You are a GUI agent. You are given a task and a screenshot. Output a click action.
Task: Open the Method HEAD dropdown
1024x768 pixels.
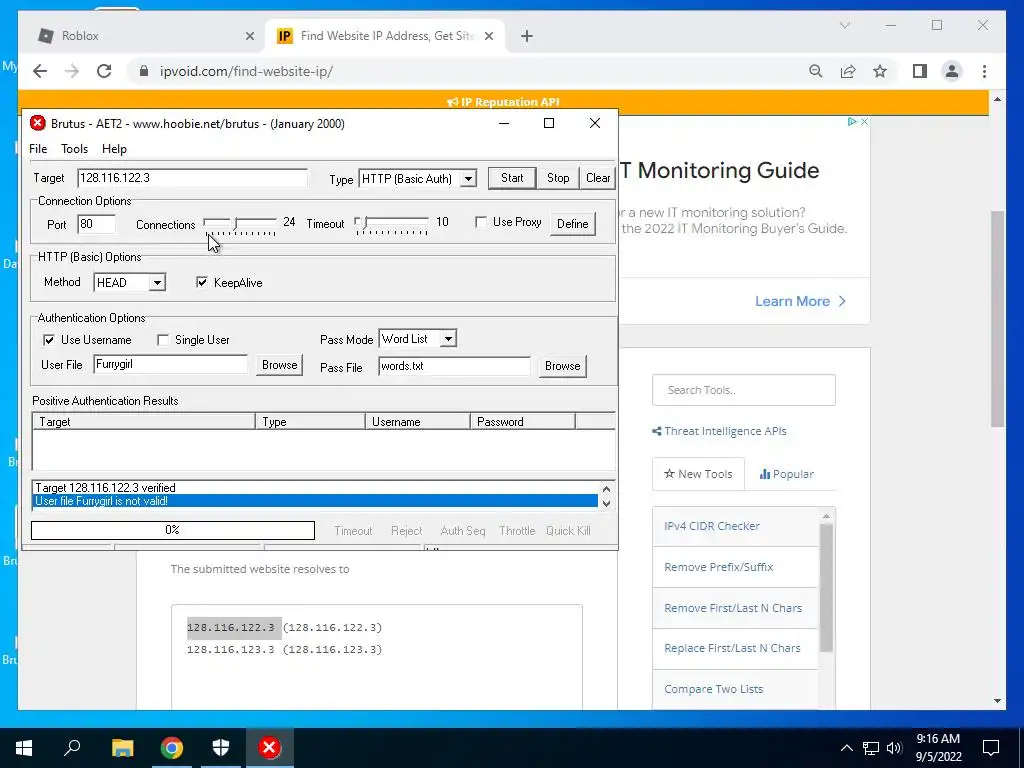pos(157,283)
